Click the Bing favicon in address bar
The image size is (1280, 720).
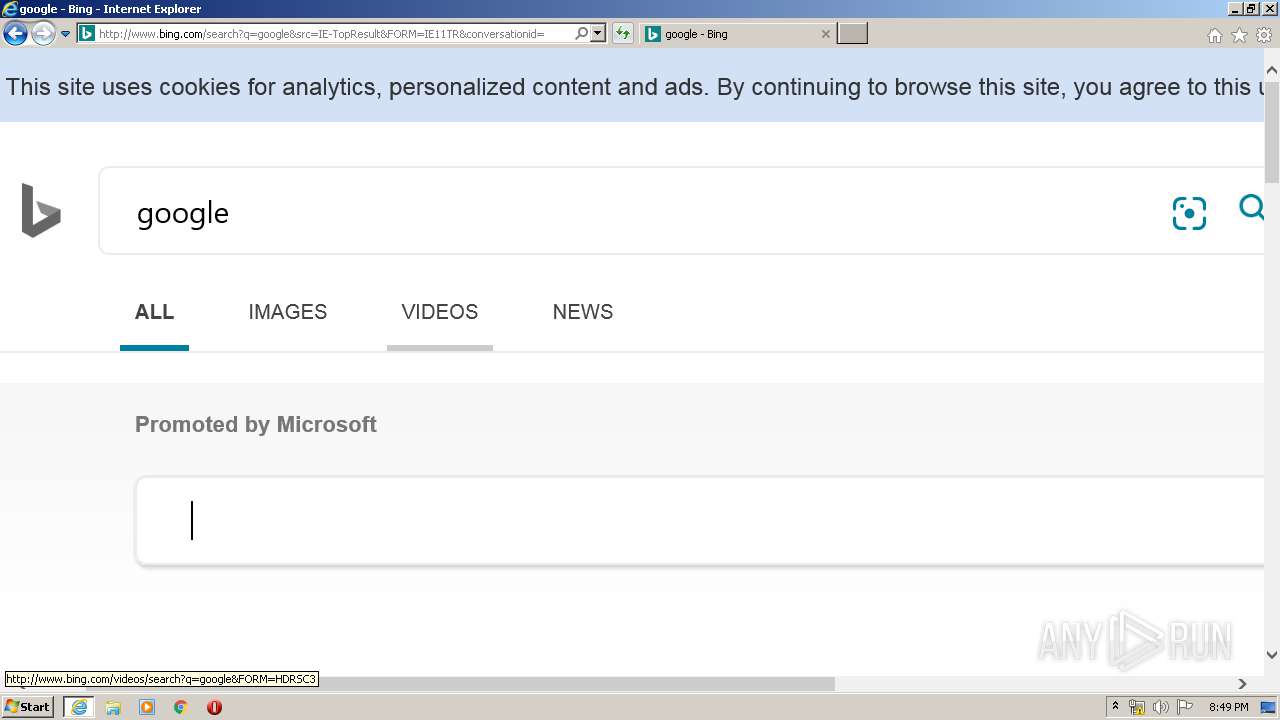pyautogui.click(x=87, y=33)
